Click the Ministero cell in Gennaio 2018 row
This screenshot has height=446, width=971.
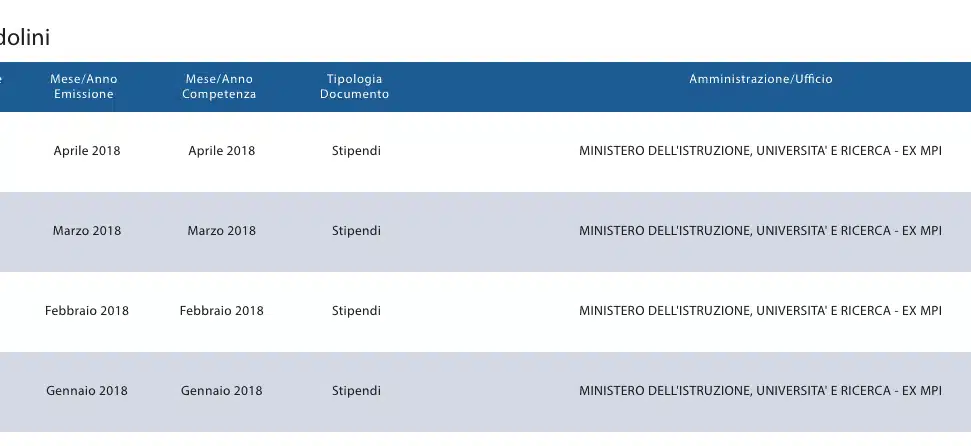(760, 391)
